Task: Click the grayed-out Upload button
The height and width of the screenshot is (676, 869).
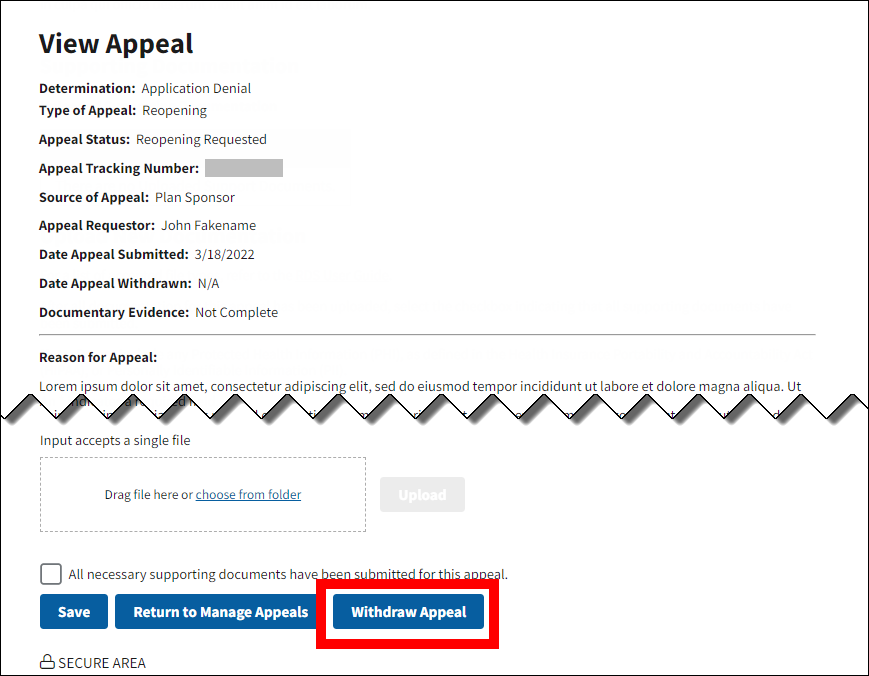Action: click(422, 495)
